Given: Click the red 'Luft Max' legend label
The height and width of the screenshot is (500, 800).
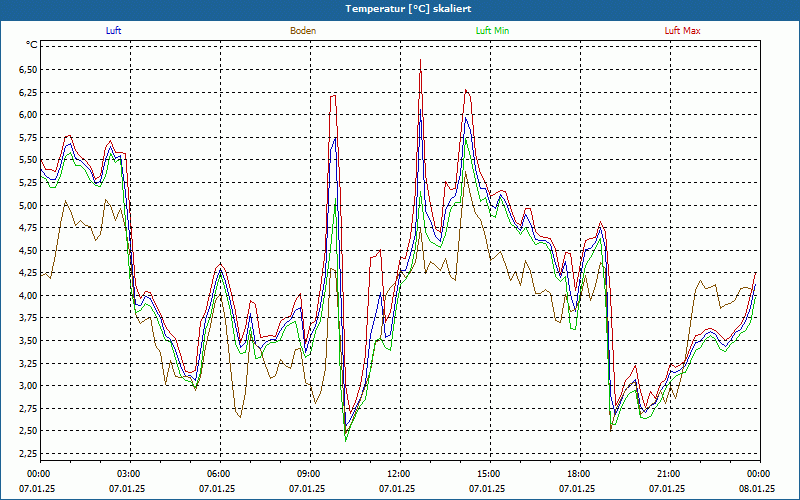Looking at the screenshot, I should pos(682,31).
